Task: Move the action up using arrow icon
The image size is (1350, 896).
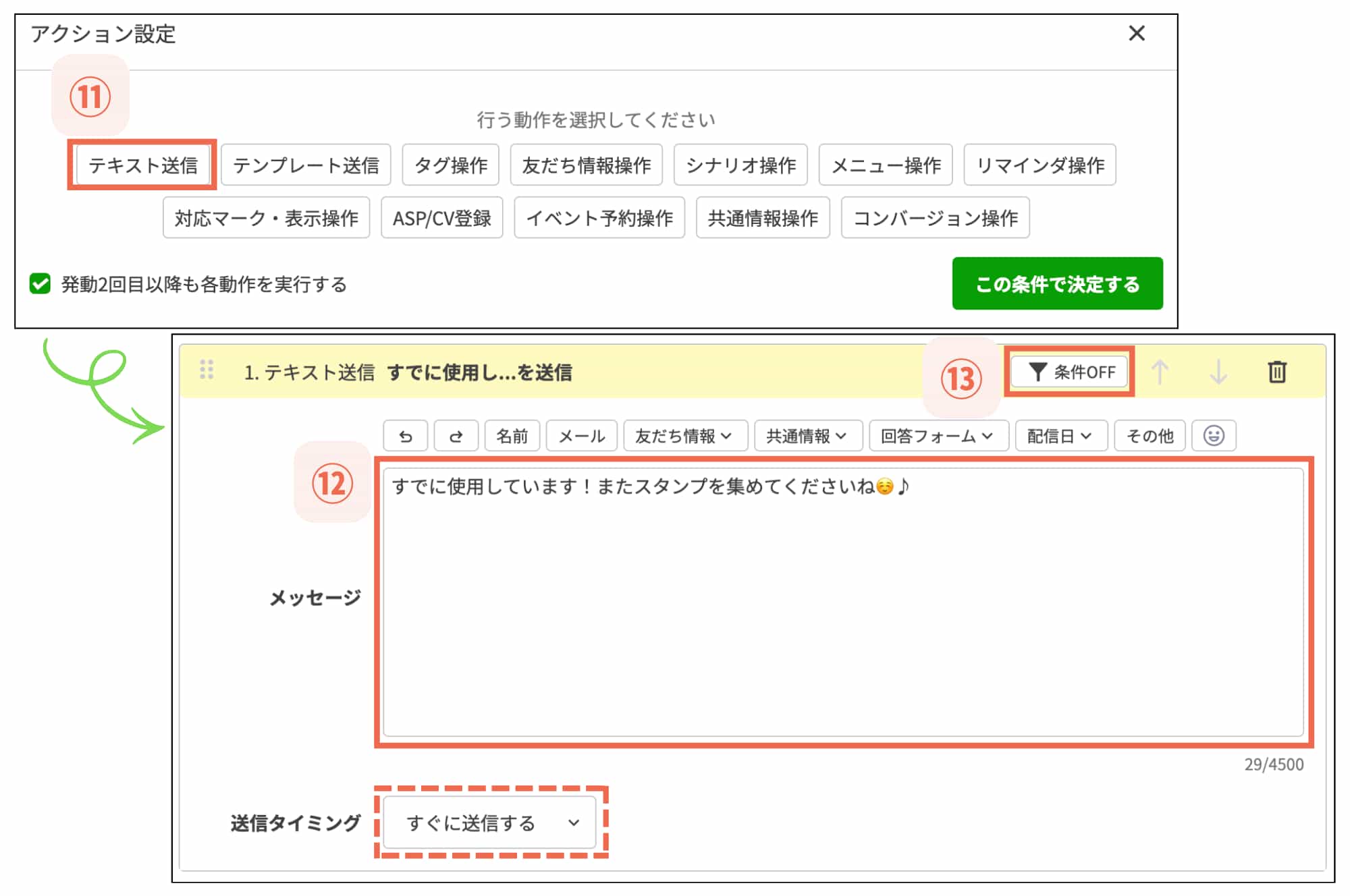Action: (1160, 372)
